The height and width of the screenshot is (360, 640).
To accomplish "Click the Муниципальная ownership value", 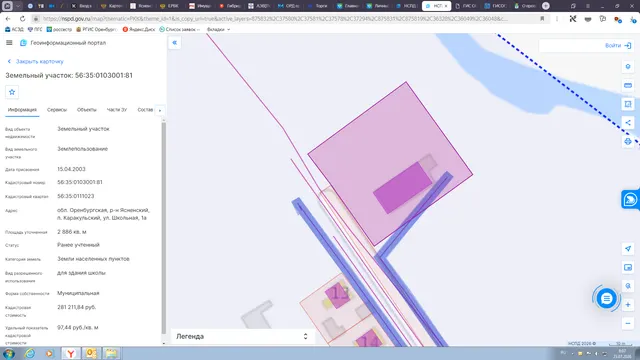I will point(78,293).
